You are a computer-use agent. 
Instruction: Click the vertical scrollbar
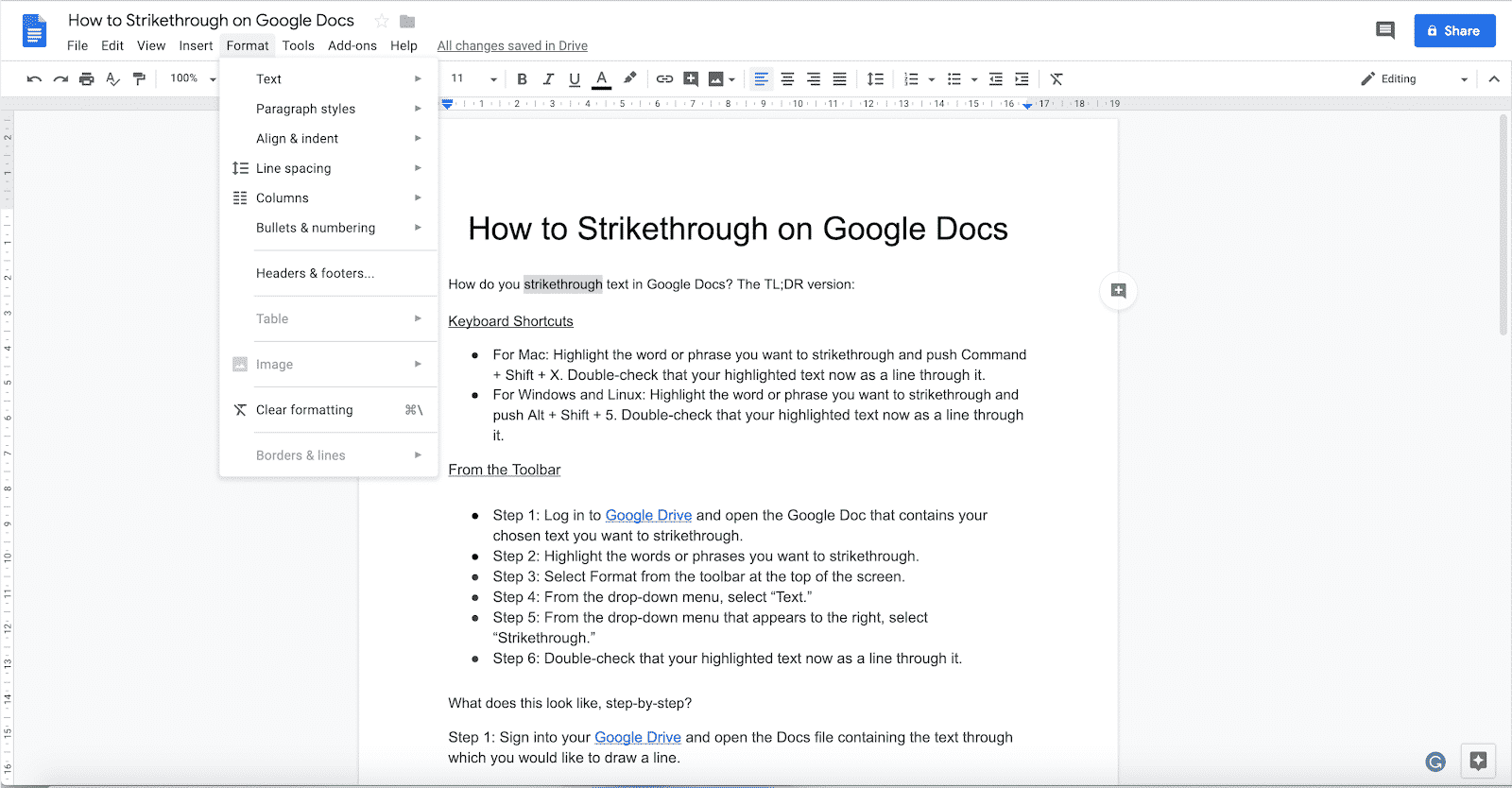[1503, 224]
